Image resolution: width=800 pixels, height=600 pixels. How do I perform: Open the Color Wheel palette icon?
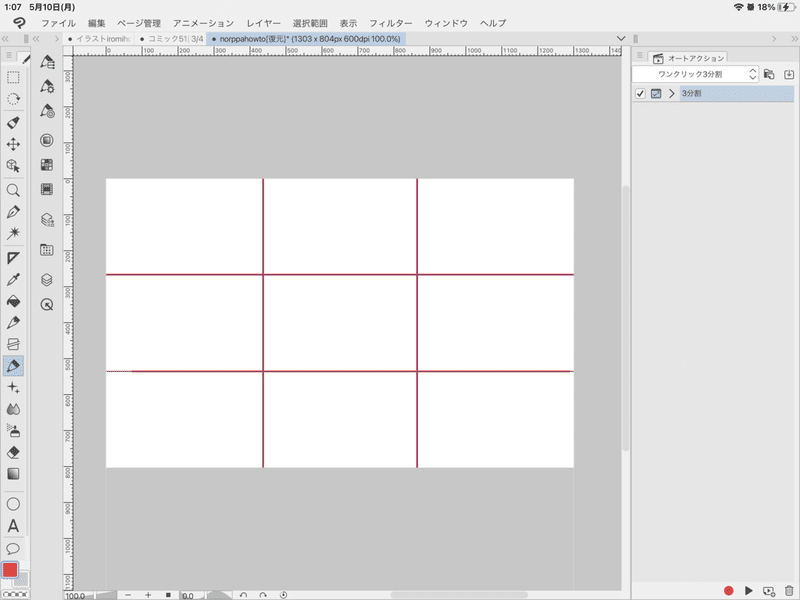coord(47,140)
